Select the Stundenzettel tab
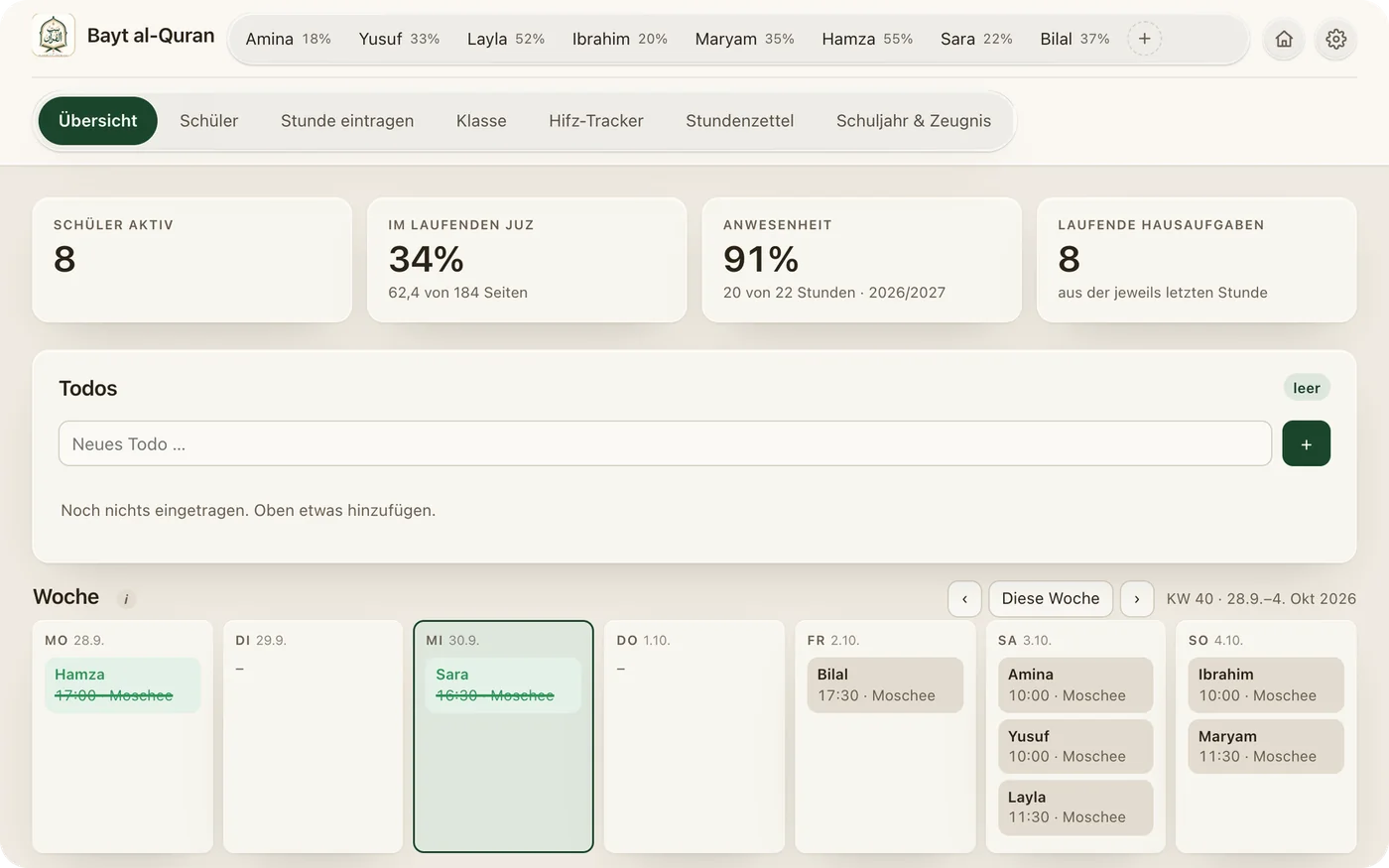The height and width of the screenshot is (868, 1389). [739, 121]
